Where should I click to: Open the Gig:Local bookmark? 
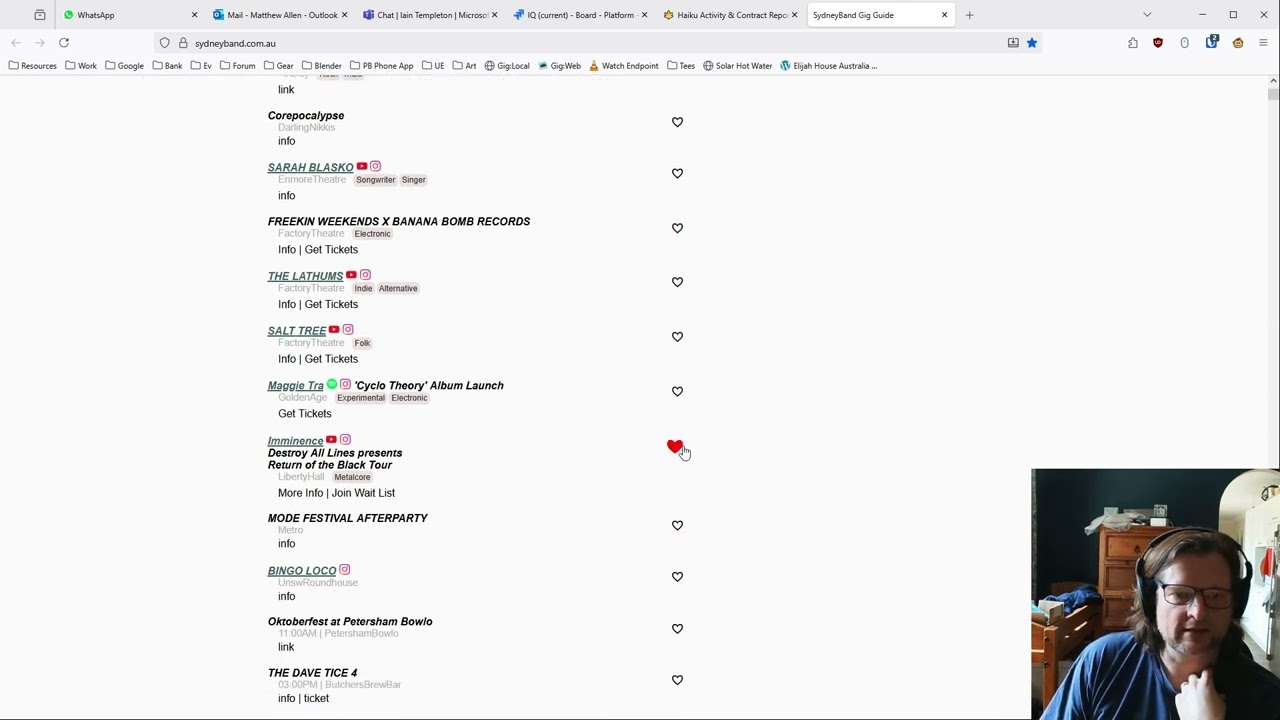507,66
